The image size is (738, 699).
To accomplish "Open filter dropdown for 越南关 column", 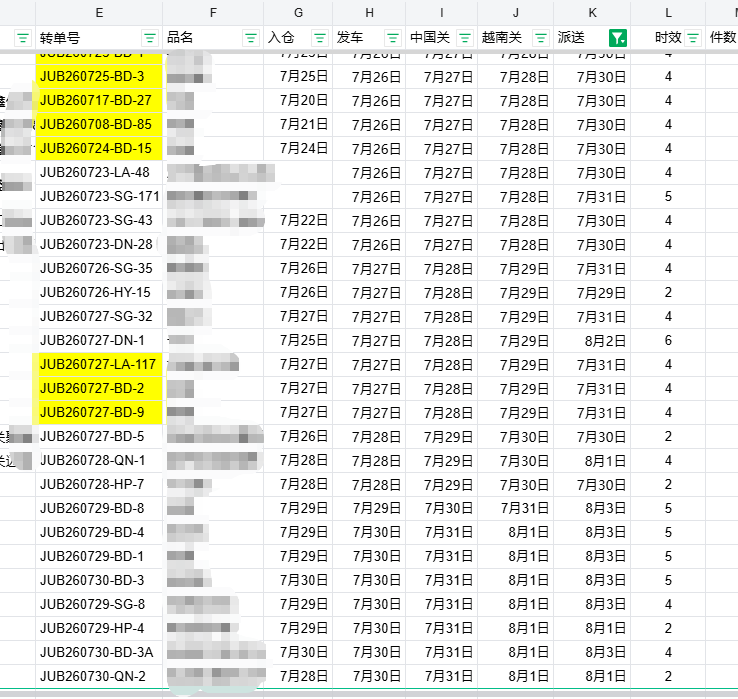I will [x=540, y=38].
